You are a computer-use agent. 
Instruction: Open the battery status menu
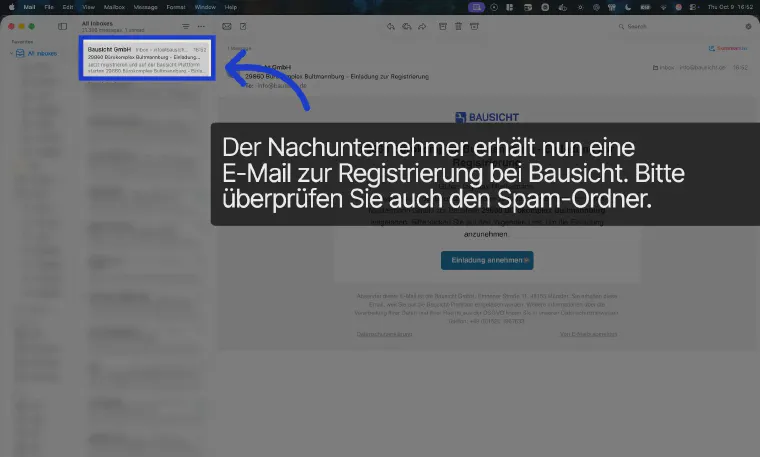(x=645, y=7)
